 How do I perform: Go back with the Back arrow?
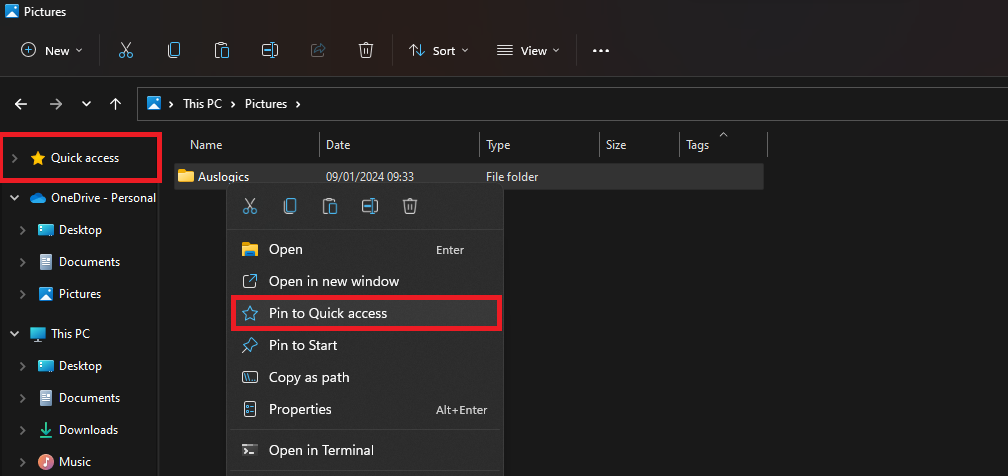click(x=21, y=104)
